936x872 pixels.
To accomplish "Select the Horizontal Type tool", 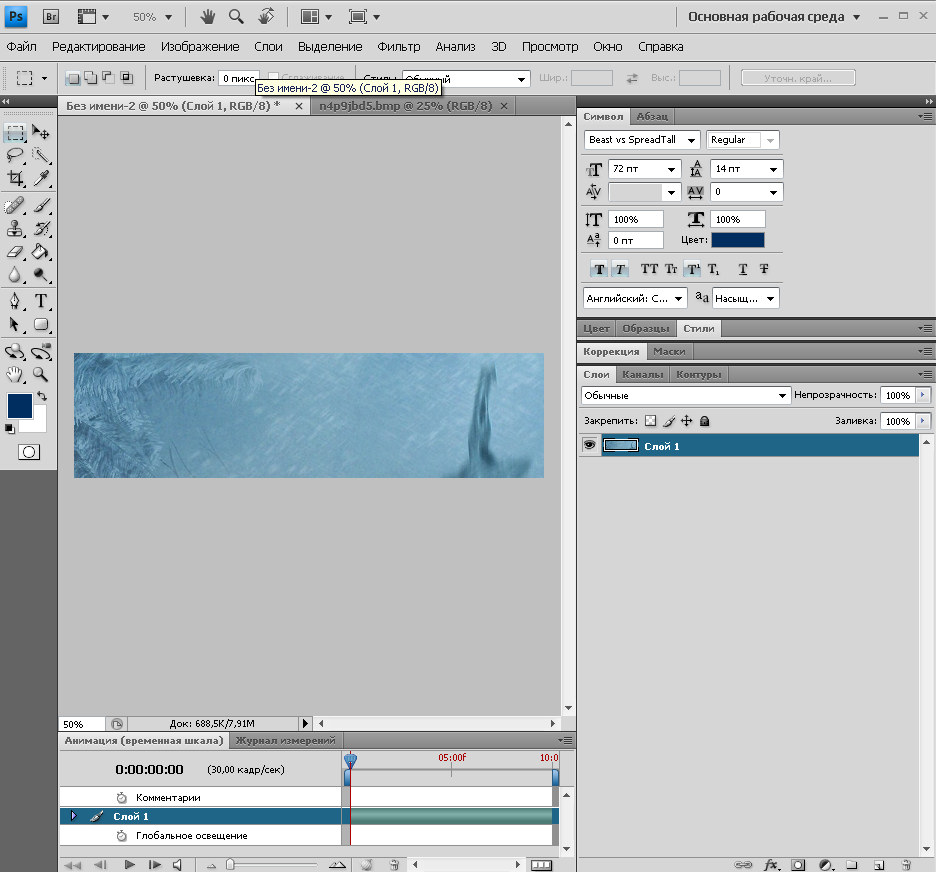I will click(x=41, y=300).
